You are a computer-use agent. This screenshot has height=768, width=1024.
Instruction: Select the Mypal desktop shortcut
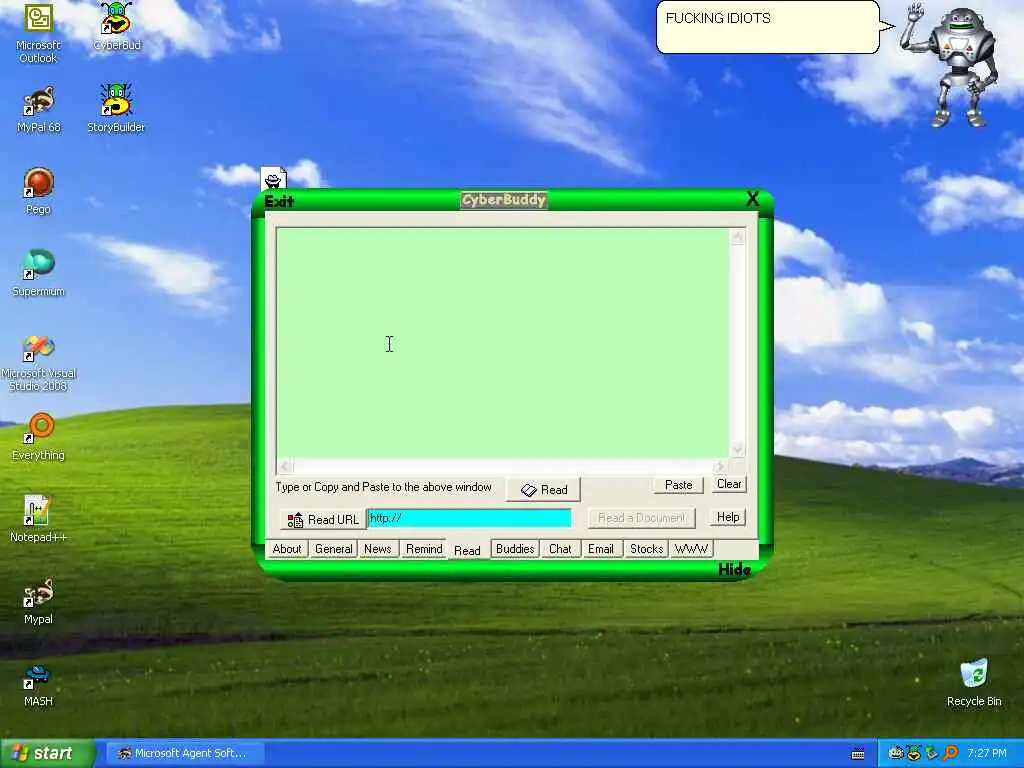click(x=38, y=601)
